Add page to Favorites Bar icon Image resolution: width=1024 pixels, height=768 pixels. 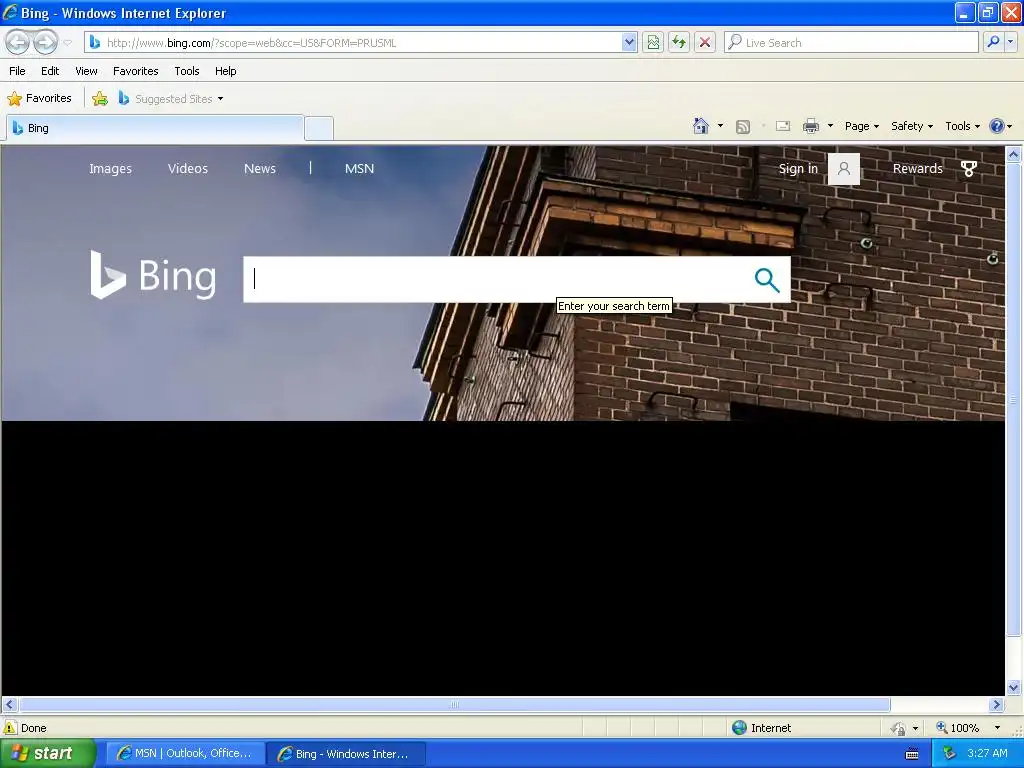coord(100,99)
